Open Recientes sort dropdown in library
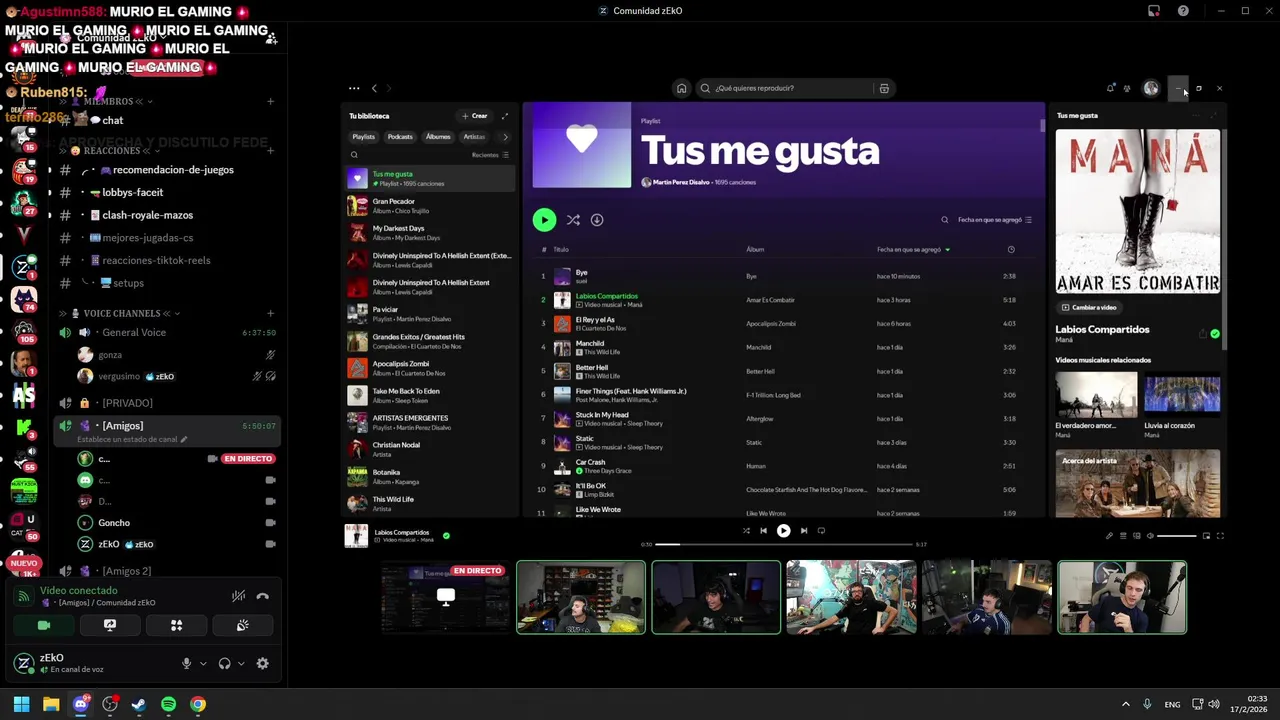1280x720 pixels. (490, 155)
